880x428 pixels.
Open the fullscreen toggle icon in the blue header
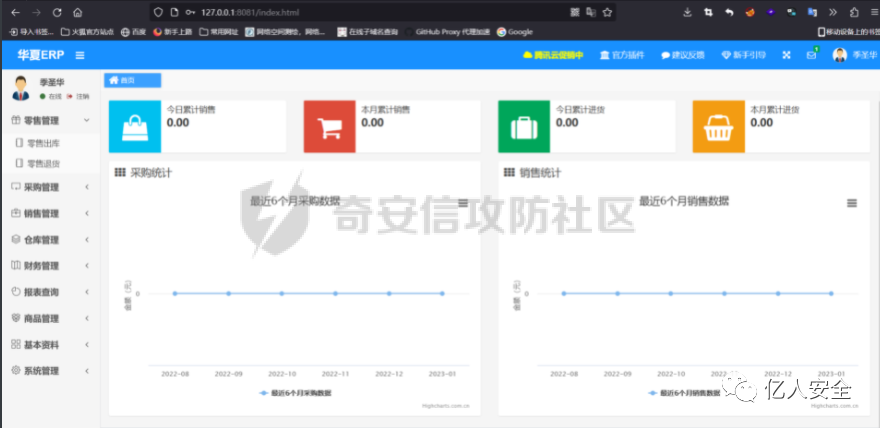[x=786, y=55]
